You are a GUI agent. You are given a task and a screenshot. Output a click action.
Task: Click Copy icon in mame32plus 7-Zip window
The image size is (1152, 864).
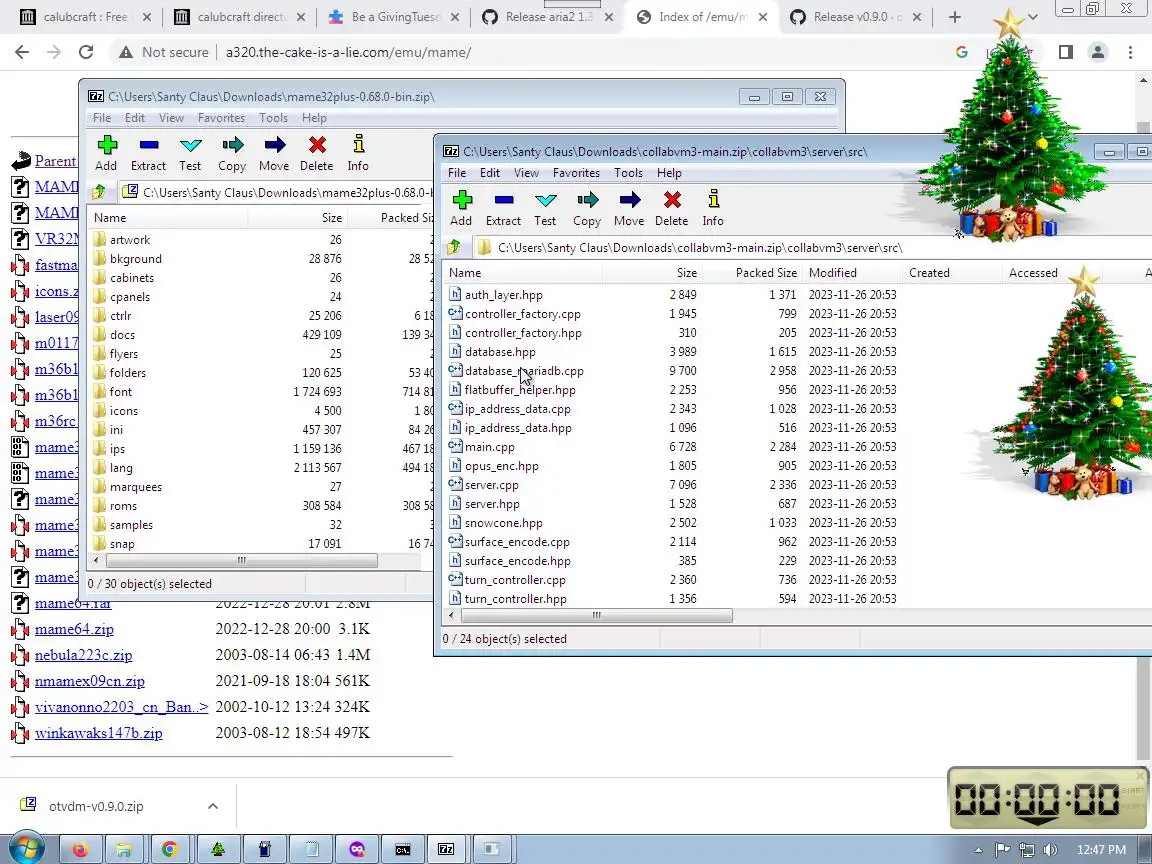tap(232, 145)
